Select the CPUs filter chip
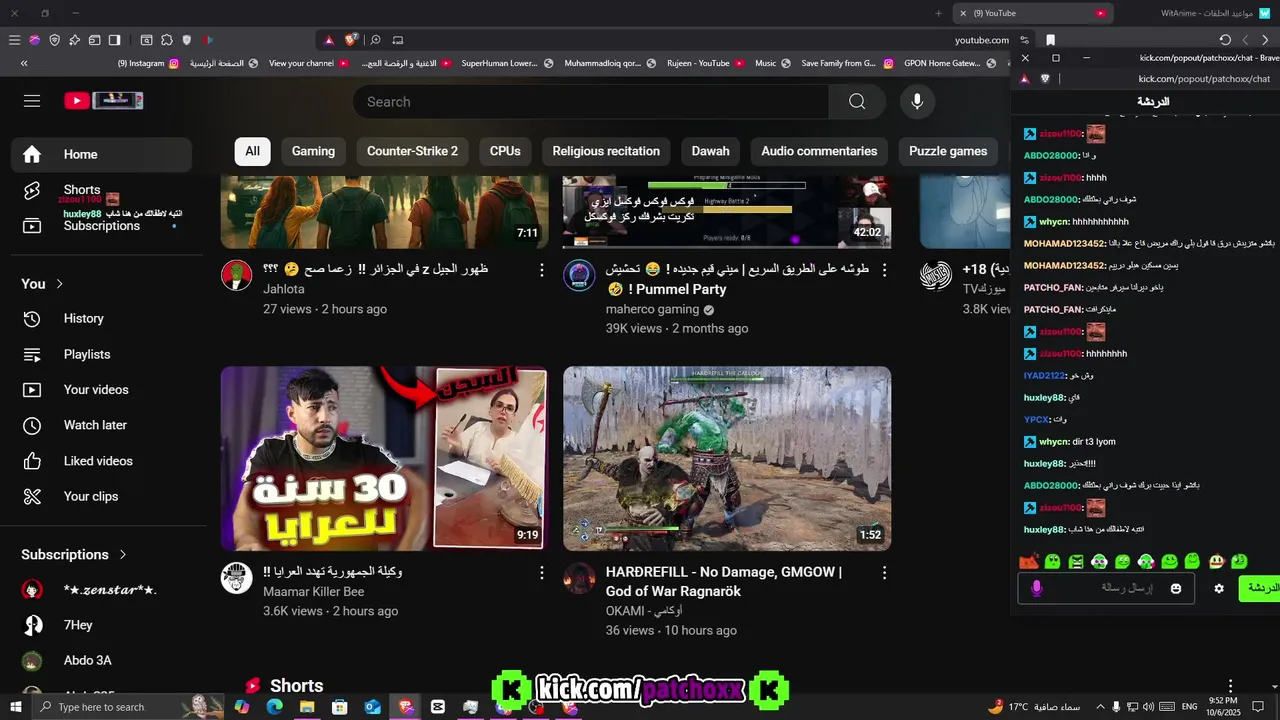Viewport: 1280px width, 720px height. click(505, 151)
